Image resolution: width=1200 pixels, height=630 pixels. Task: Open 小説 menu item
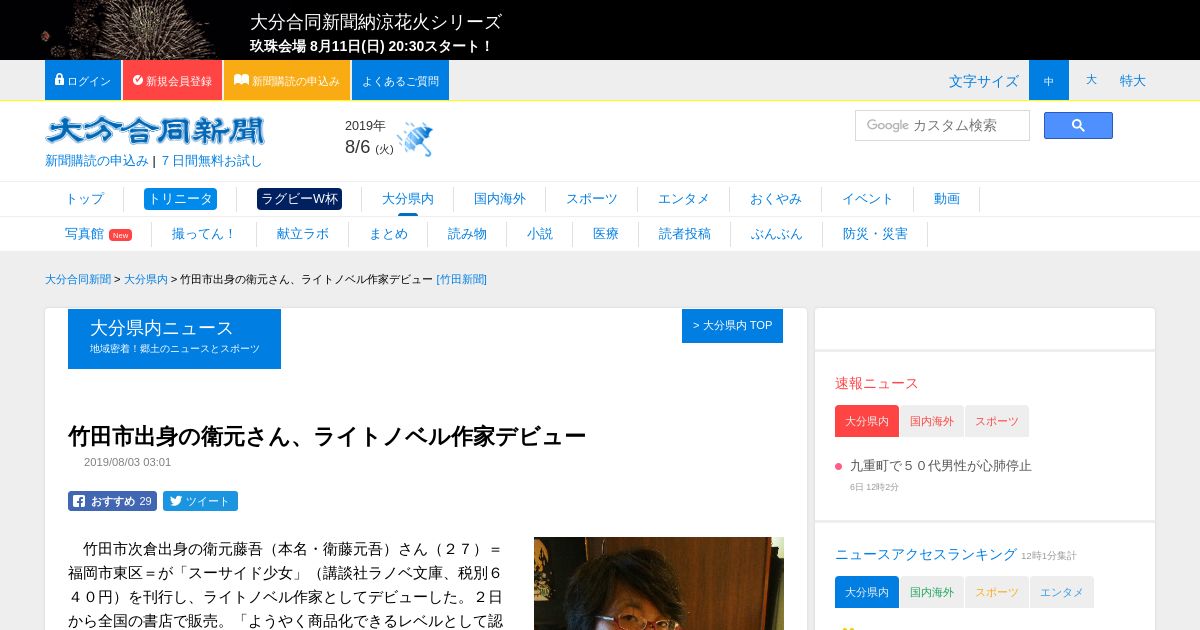(540, 234)
